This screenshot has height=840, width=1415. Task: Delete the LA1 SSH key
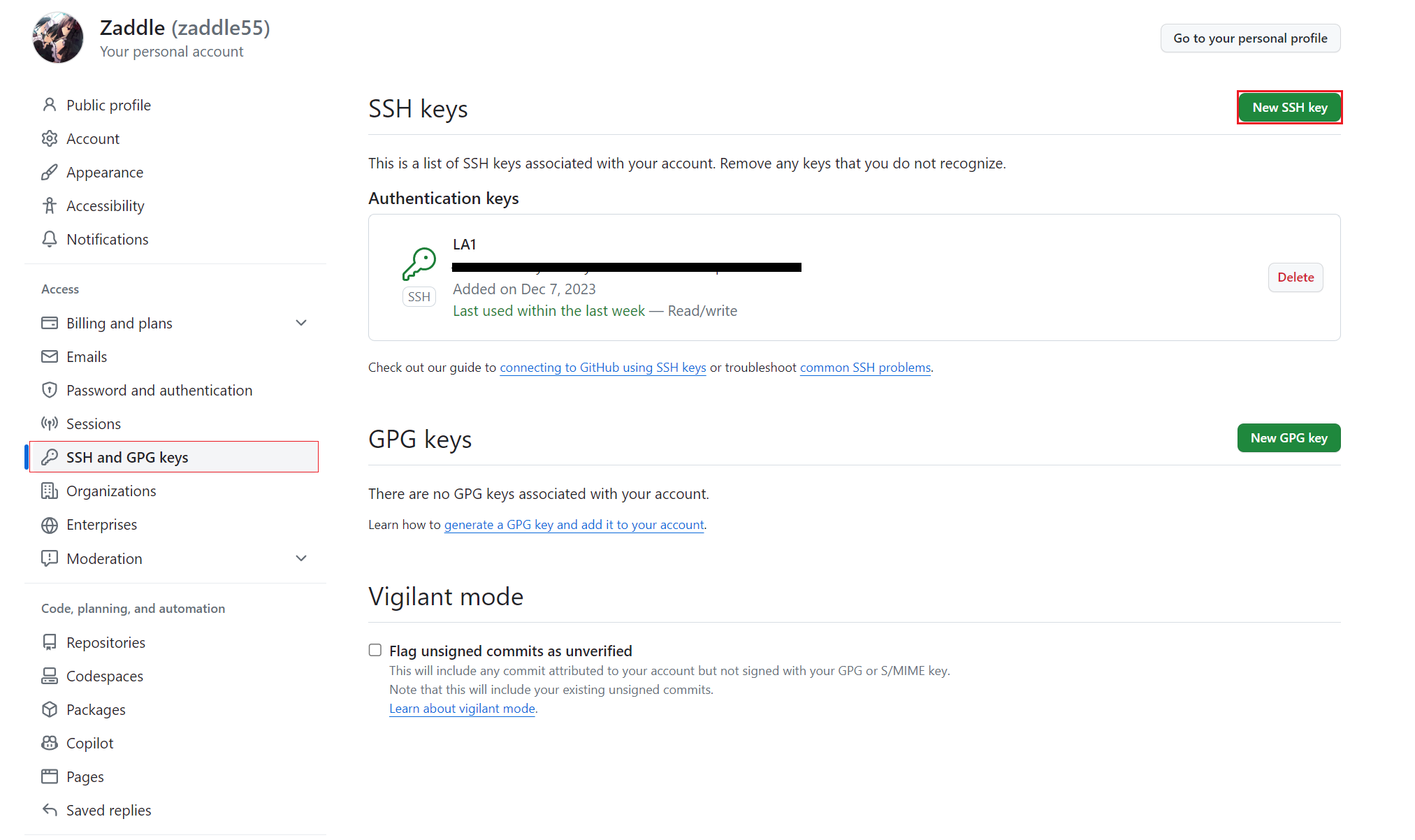click(1295, 277)
